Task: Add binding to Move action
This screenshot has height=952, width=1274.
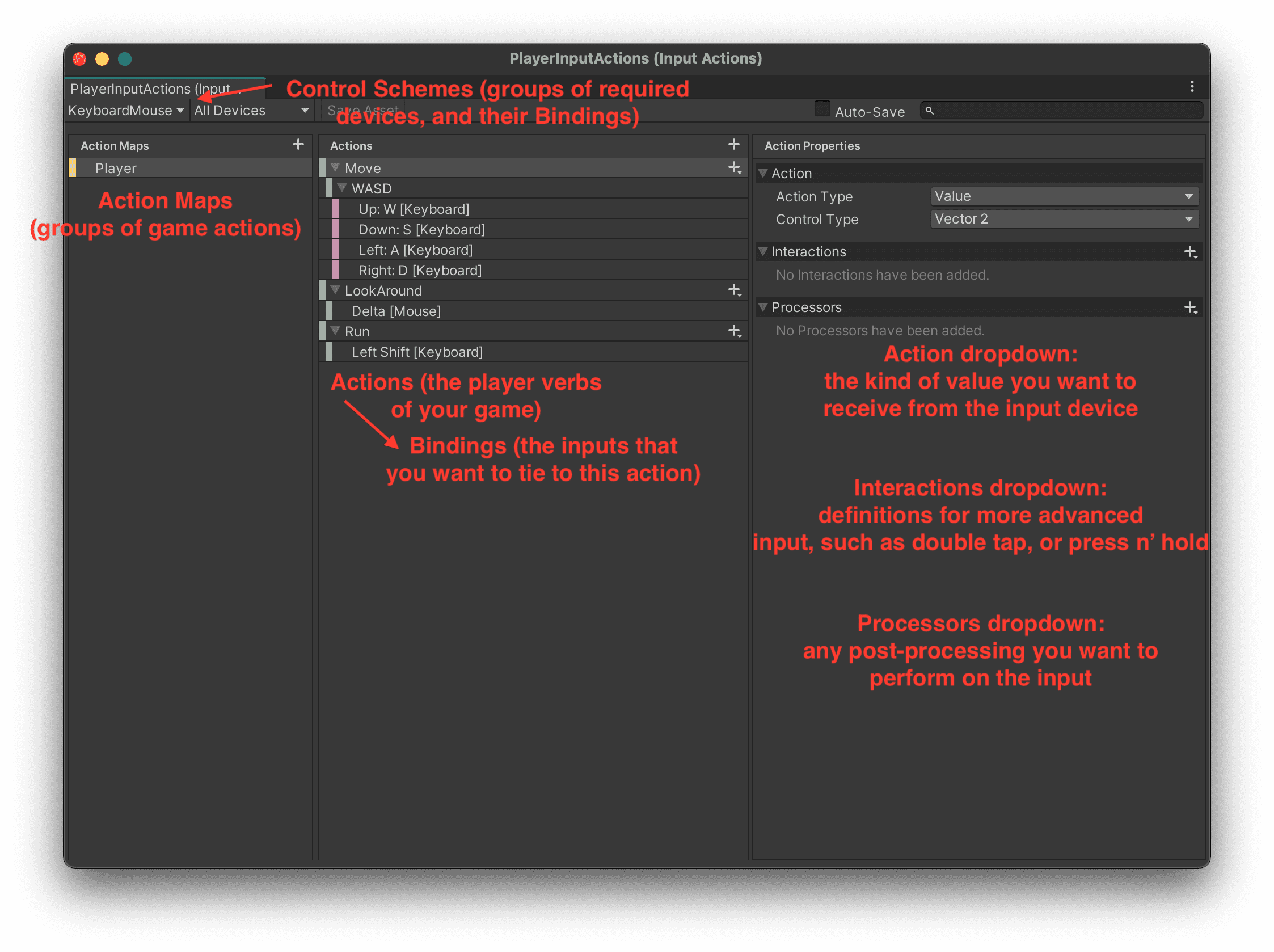Action: (x=735, y=167)
